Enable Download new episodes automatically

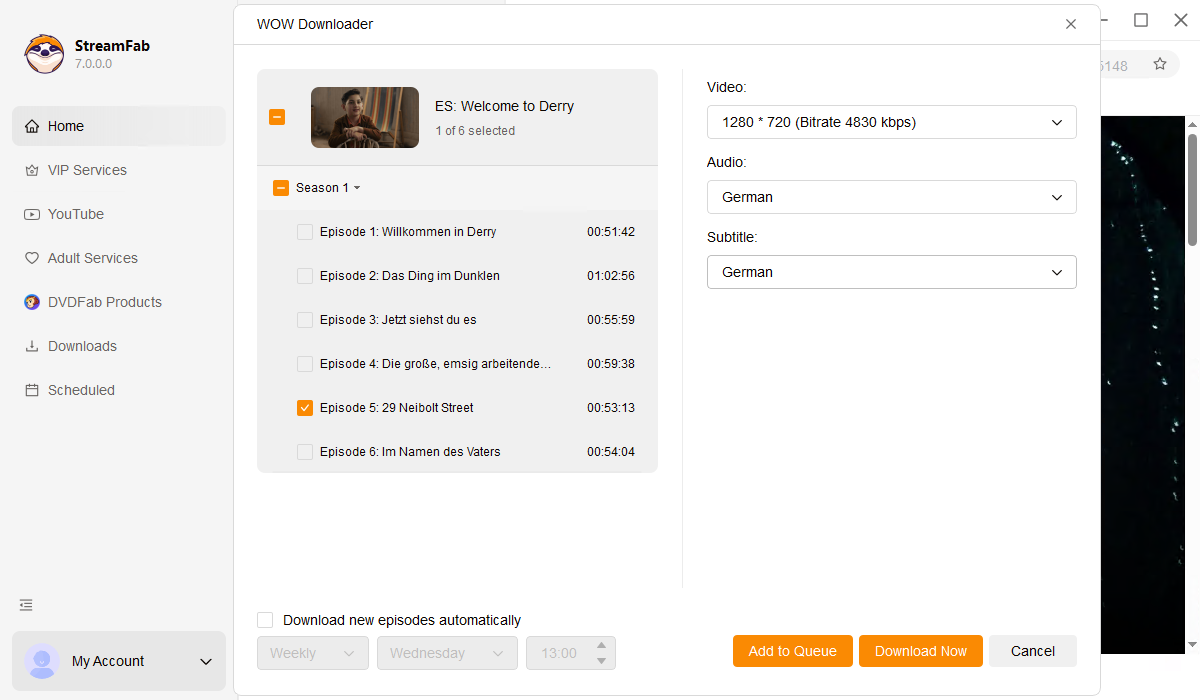tap(265, 620)
